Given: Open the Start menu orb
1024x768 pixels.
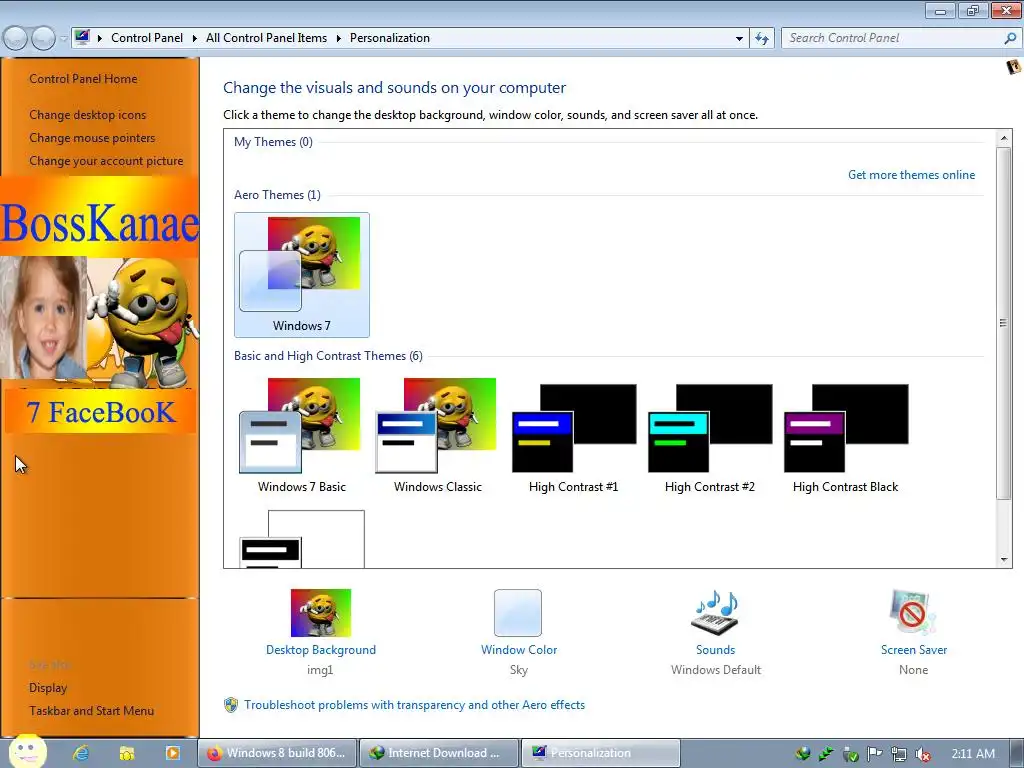Looking at the screenshot, I should pyautogui.click(x=27, y=751).
